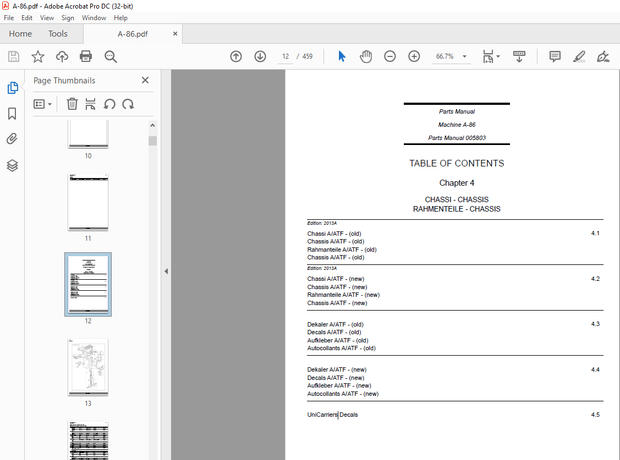Go to previous page with the up arrow
The image size is (620, 460).
click(236, 57)
